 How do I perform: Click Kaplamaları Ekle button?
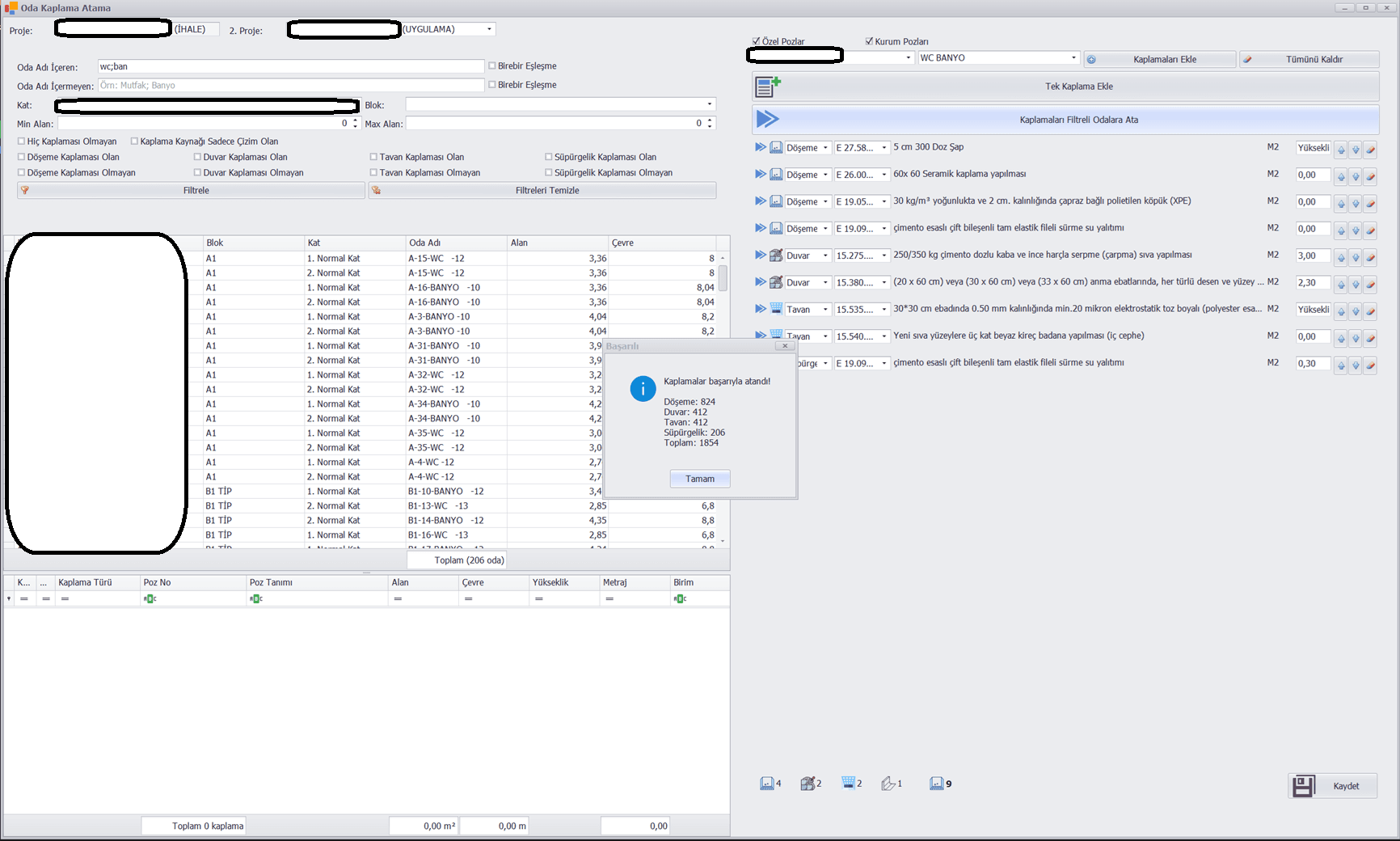click(x=1160, y=59)
